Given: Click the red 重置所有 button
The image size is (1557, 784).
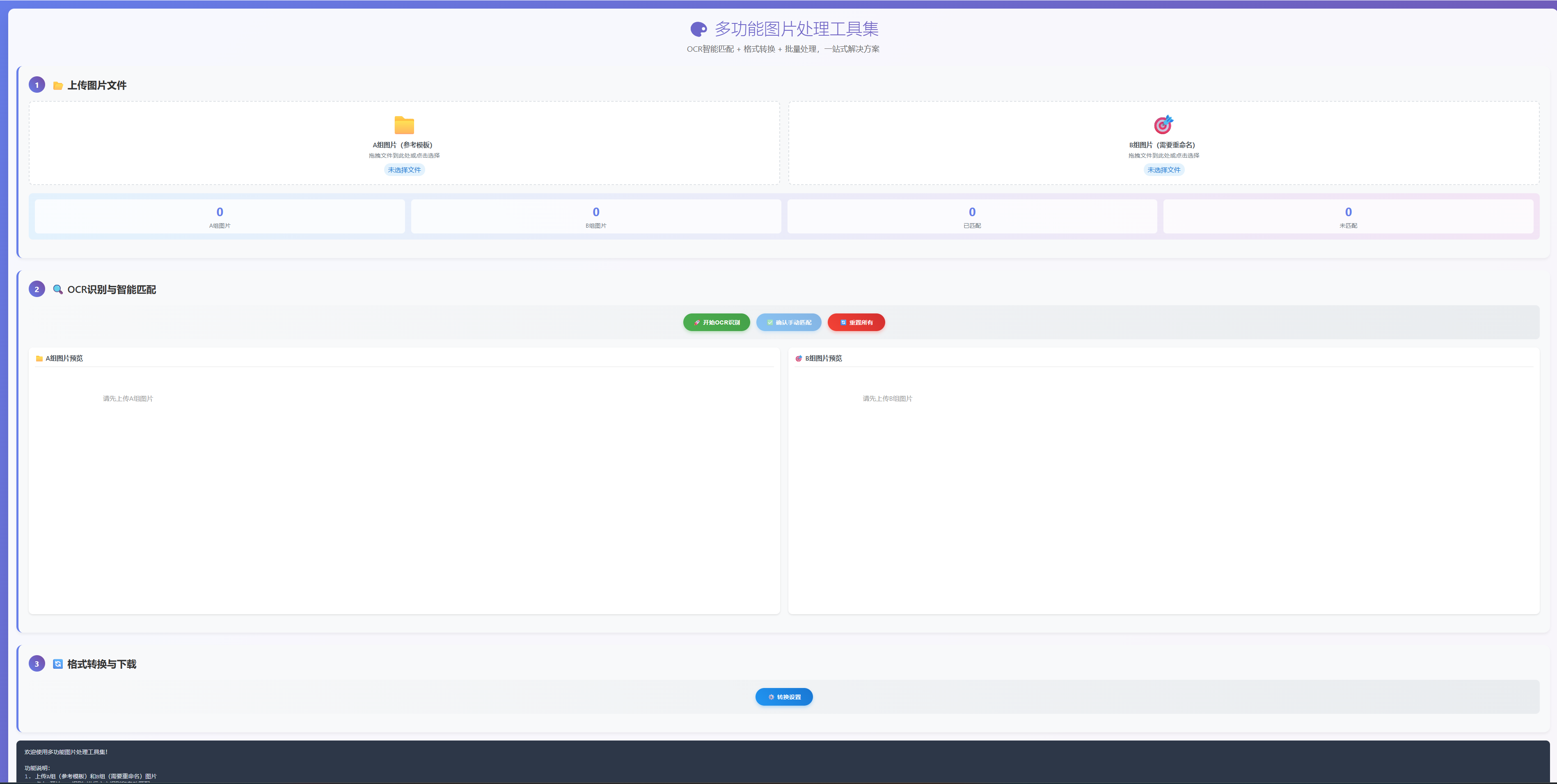Looking at the screenshot, I should click(856, 322).
